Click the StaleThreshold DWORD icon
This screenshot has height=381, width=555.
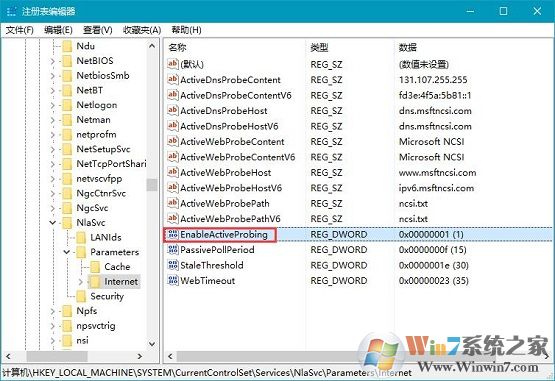(173, 265)
